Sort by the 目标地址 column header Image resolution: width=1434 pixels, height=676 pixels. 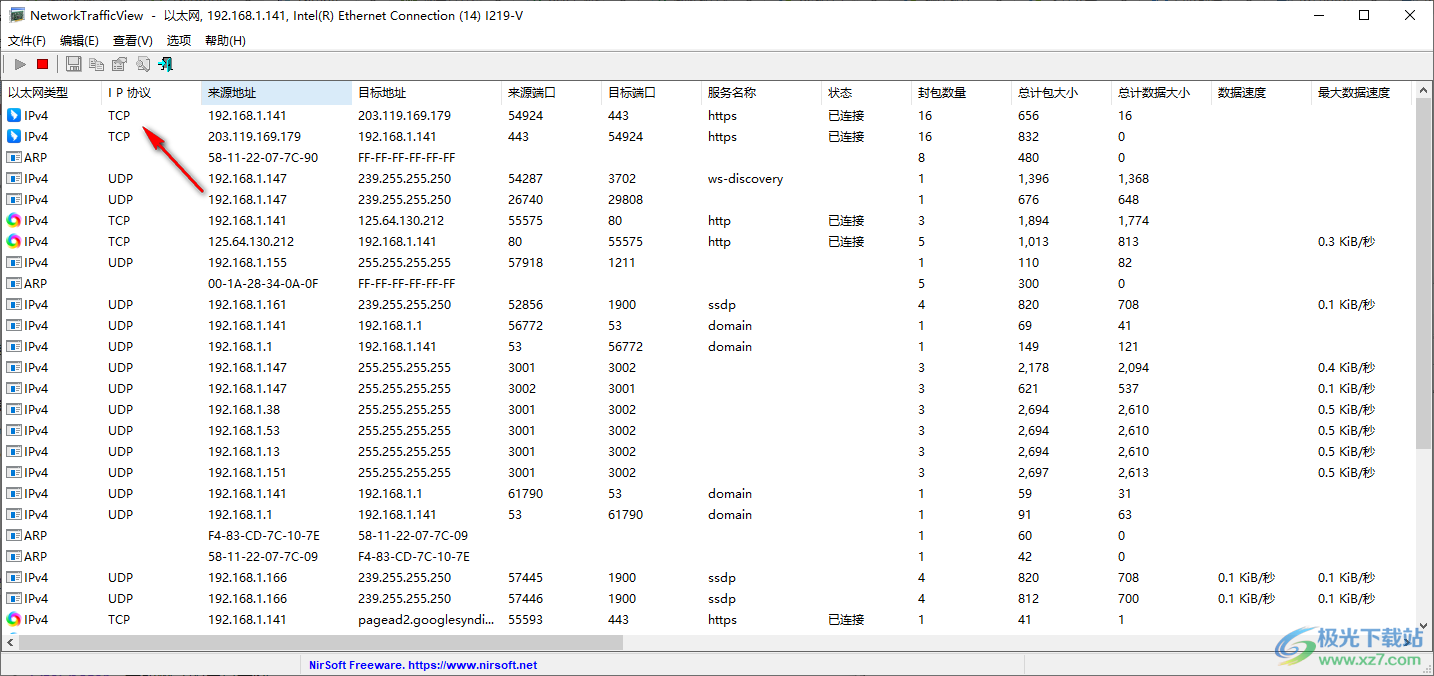click(426, 93)
